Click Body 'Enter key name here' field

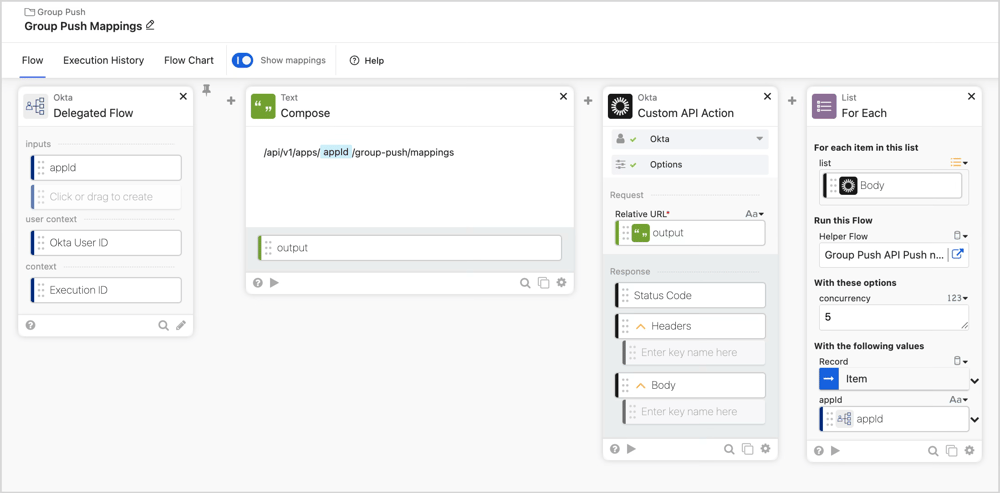click(694, 411)
